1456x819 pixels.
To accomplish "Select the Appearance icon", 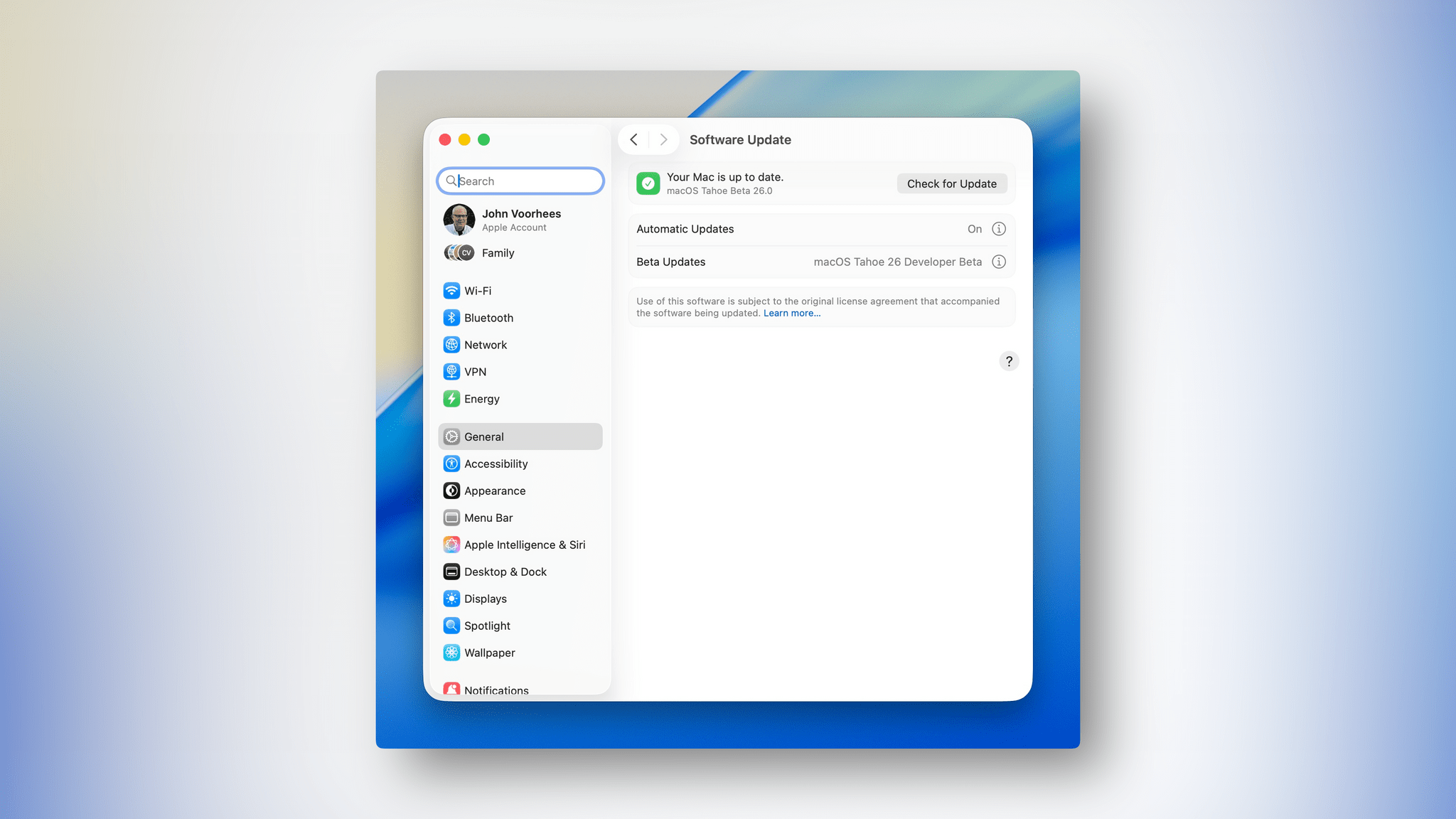I will tap(451, 491).
